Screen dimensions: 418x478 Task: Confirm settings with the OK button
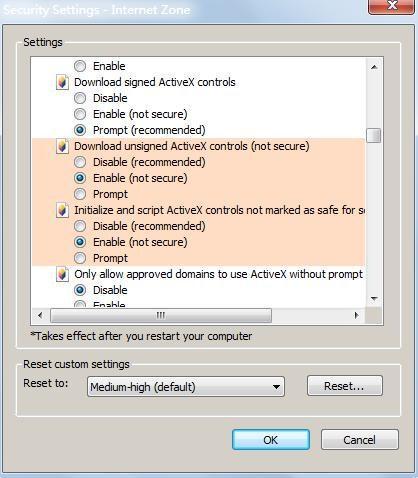coord(271,440)
